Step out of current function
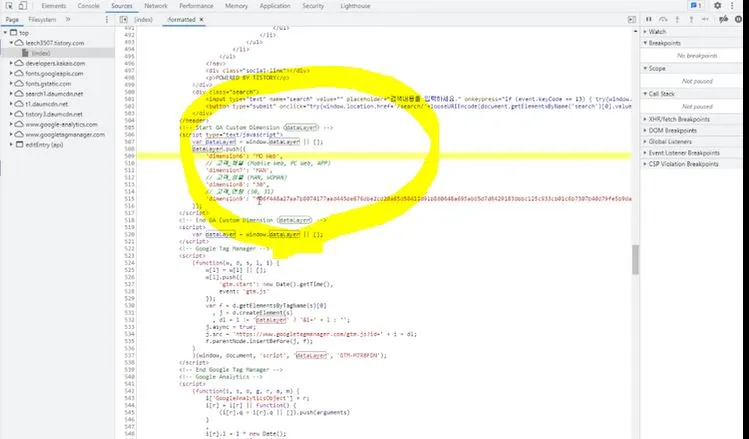 pos(691,20)
